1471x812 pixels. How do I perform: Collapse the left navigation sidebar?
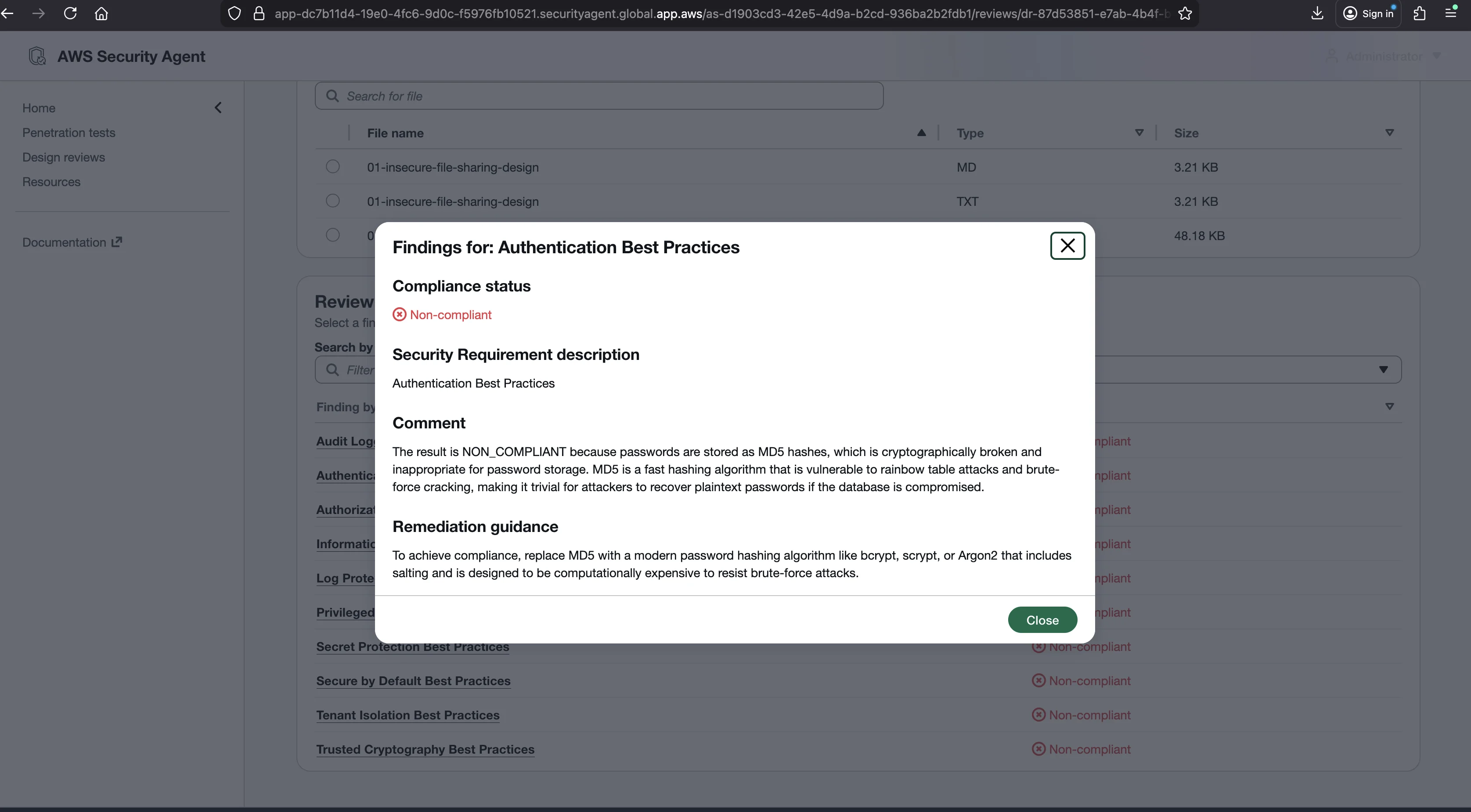[218, 108]
